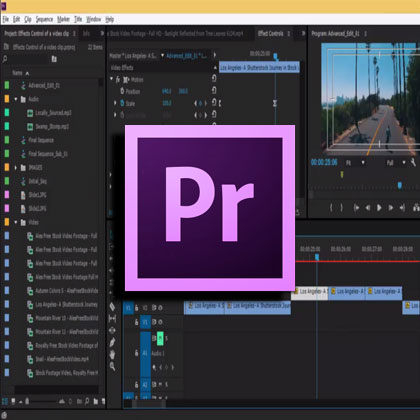
Task: Go to In point in Program monitor
Action: 356,208
